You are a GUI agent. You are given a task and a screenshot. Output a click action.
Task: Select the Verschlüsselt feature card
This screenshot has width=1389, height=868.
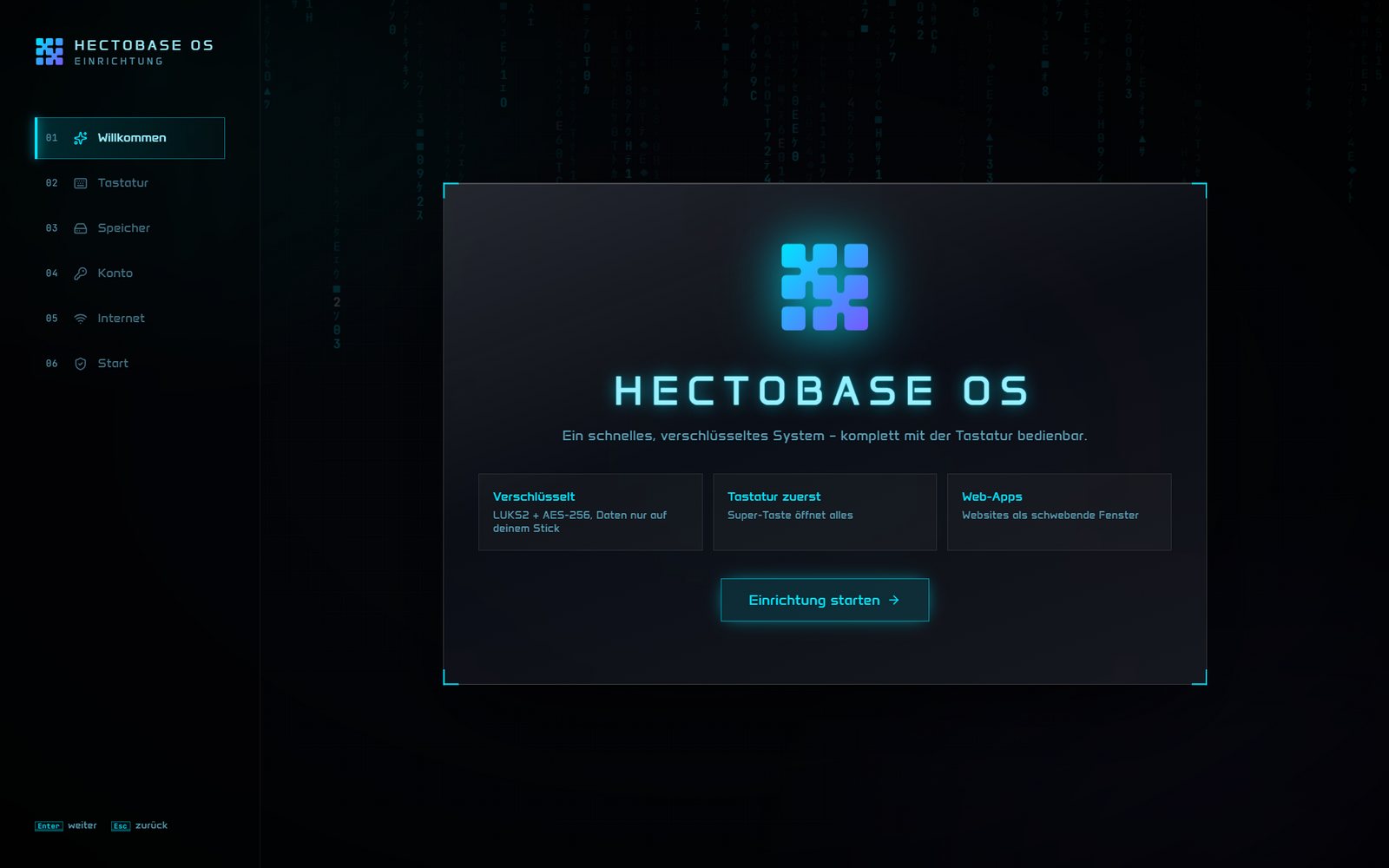coord(590,512)
